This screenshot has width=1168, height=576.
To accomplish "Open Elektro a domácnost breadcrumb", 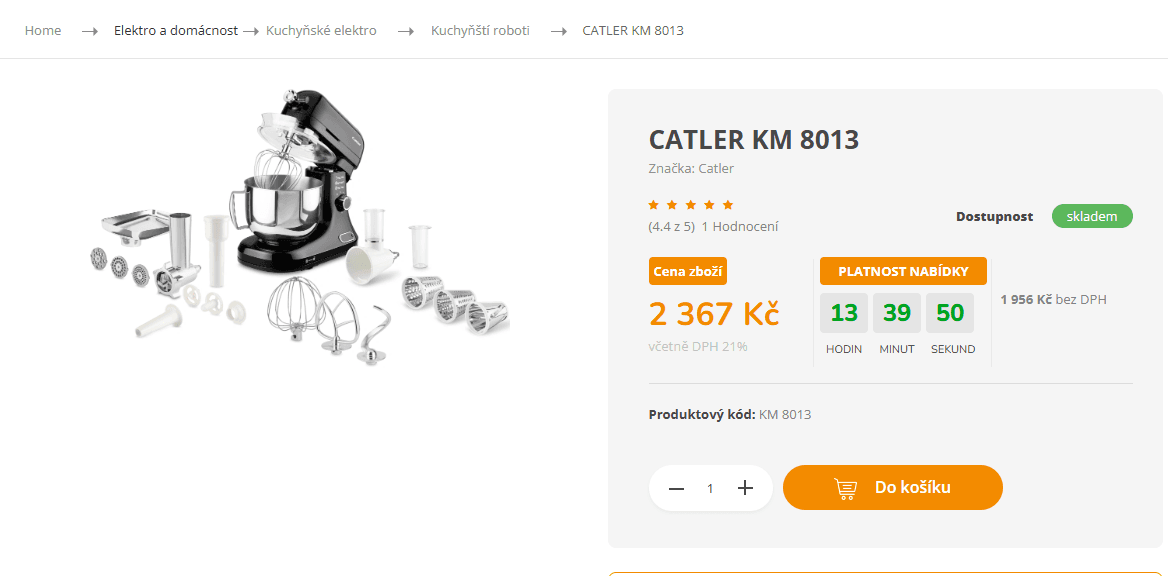I will click(x=176, y=31).
